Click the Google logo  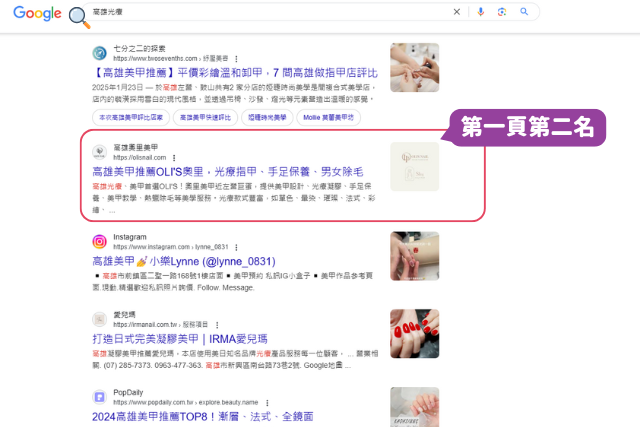[x=37, y=13]
